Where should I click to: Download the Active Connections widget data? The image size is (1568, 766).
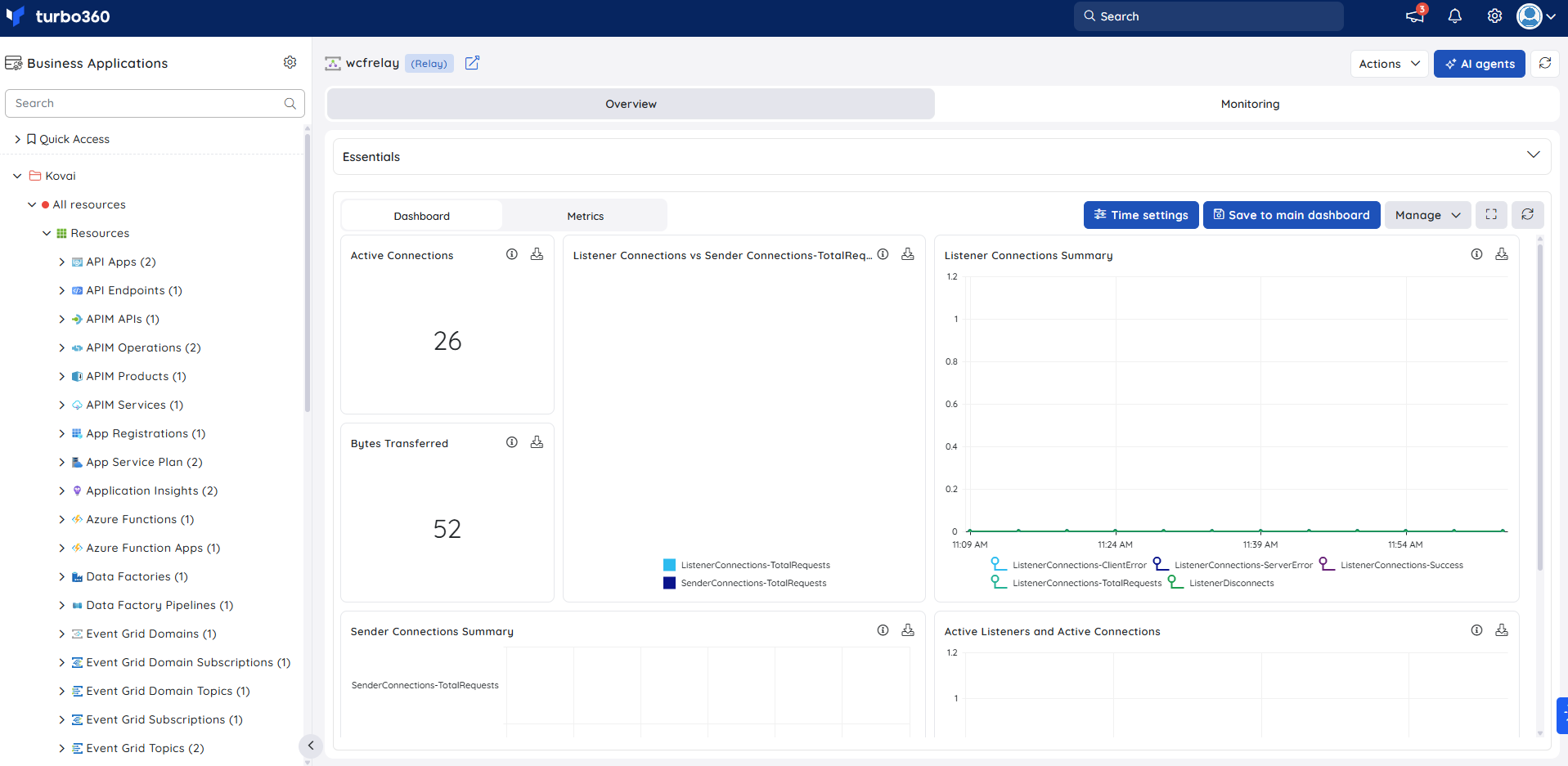point(537,255)
